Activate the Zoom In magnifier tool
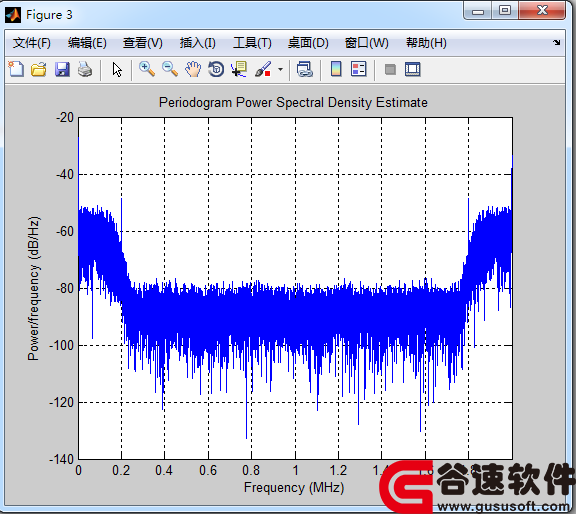 147,69
